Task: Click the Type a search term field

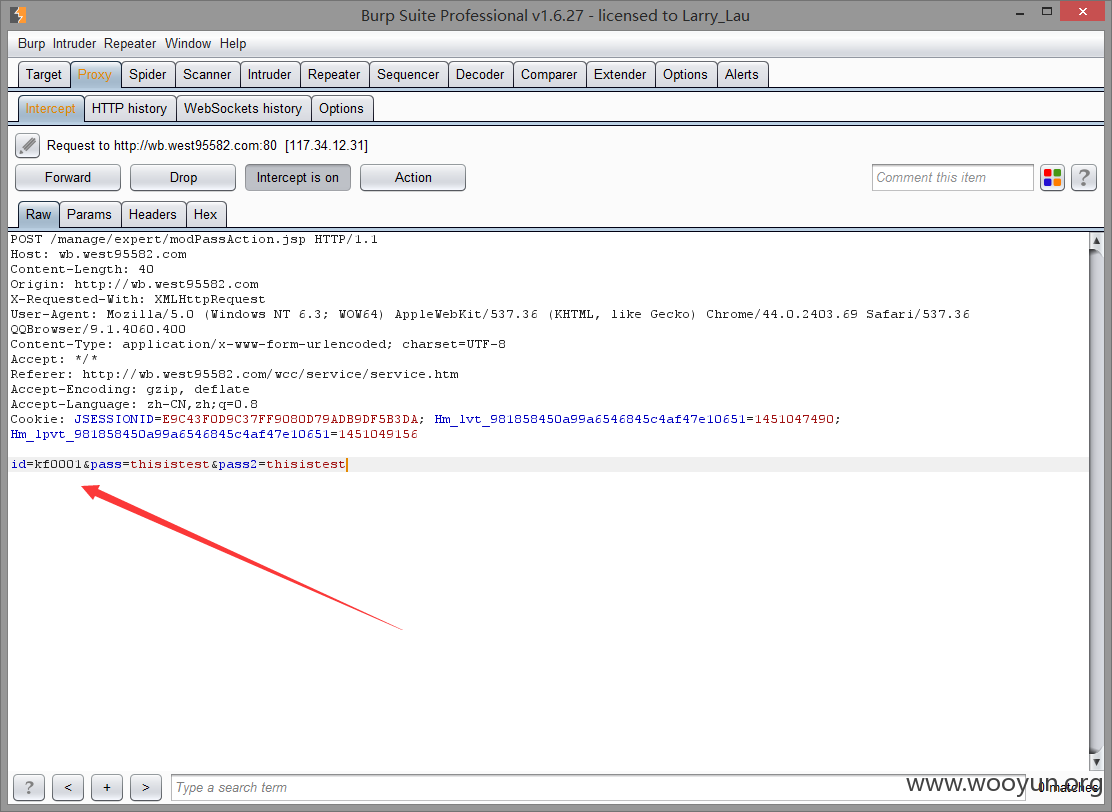Action: click(x=598, y=787)
